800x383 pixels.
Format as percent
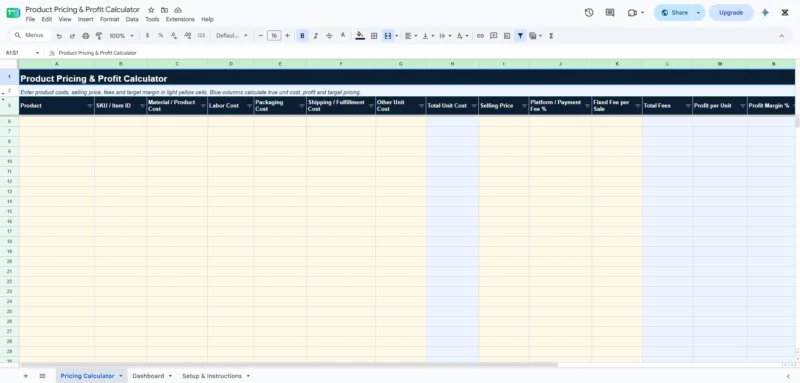pyautogui.click(x=161, y=36)
